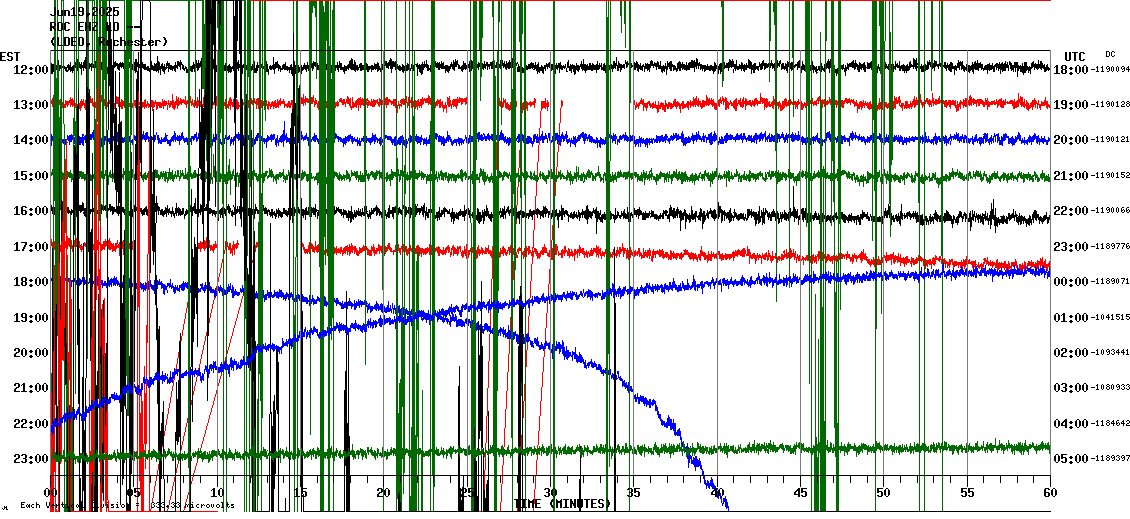Click the DC value -1190152

click(x=1109, y=176)
